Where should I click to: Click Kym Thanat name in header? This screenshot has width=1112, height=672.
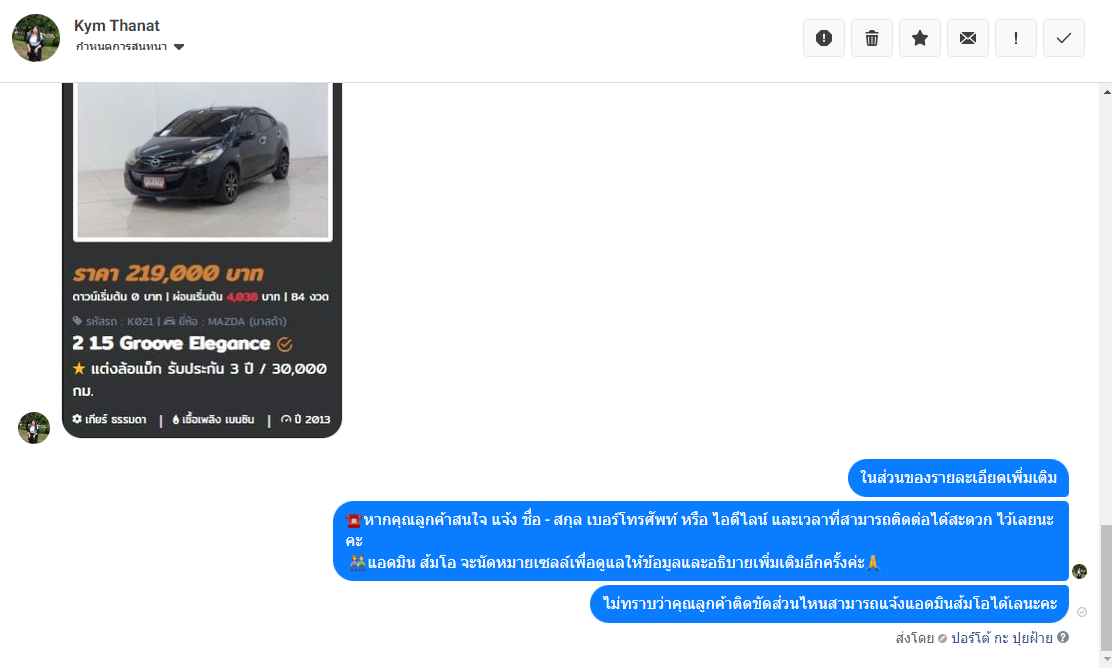(117, 26)
